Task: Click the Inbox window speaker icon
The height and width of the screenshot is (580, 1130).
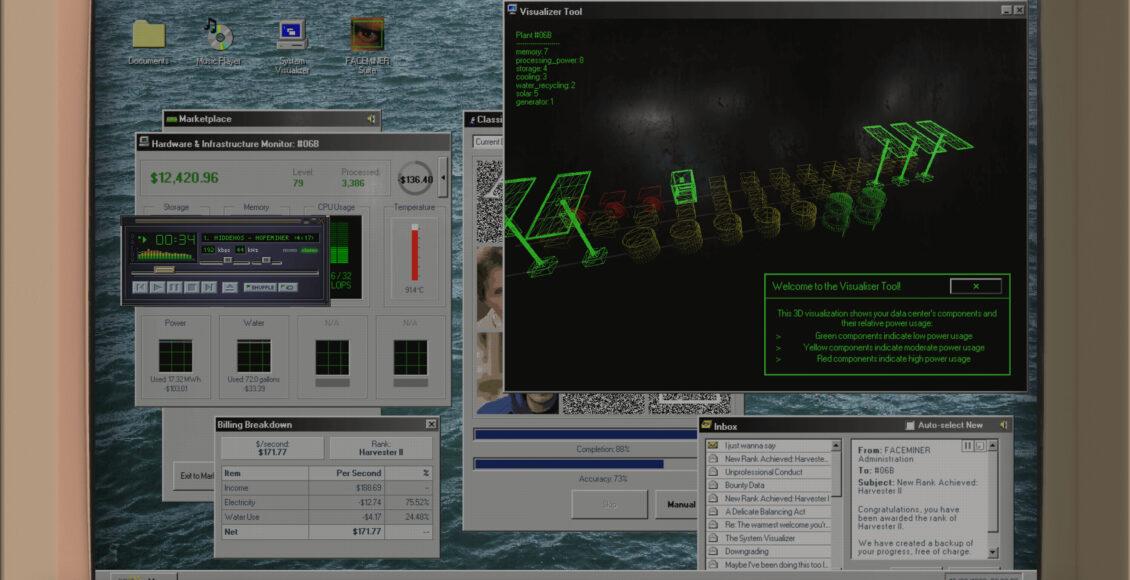Action: pos(1003,425)
